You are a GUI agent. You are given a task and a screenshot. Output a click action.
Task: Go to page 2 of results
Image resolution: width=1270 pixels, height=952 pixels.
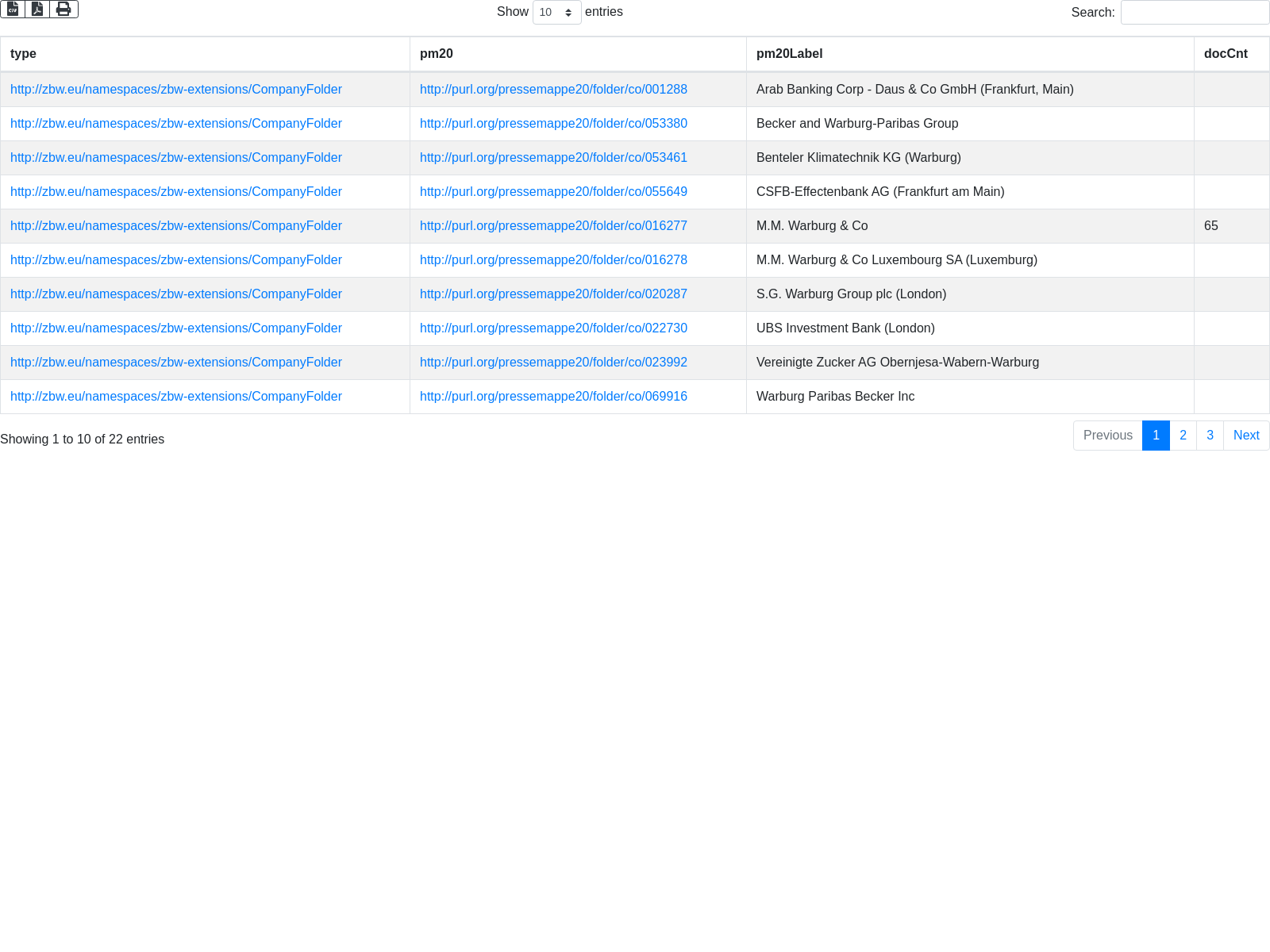1183,436
